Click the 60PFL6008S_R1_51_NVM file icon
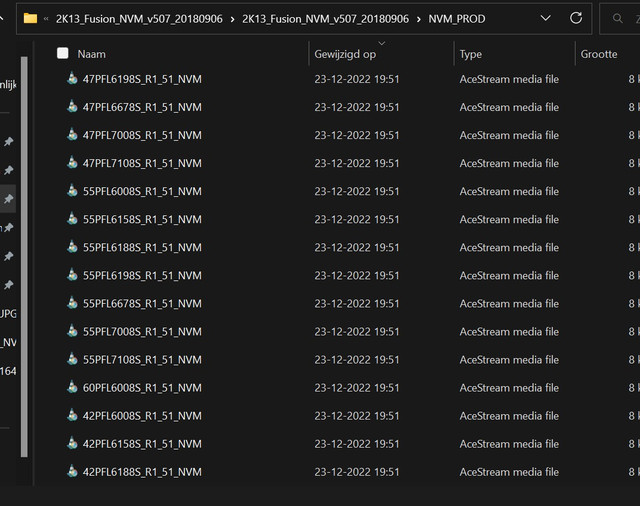The height and width of the screenshot is (506, 640). tap(72, 387)
